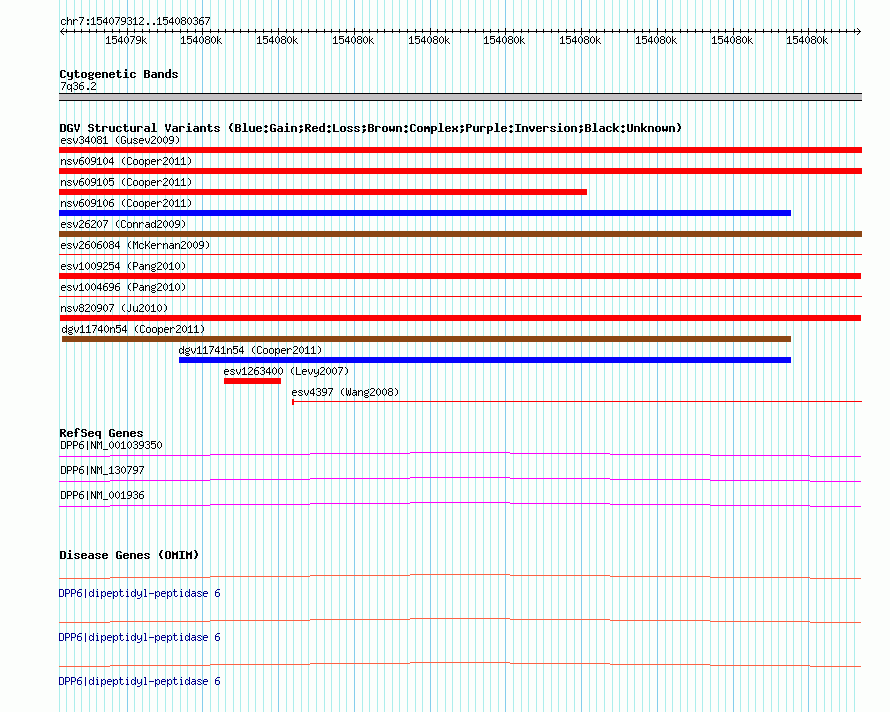Viewport: 890px width, 712px height.
Task: Click the esv1009254 (Pang2010) label
Action: coord(123,266)
